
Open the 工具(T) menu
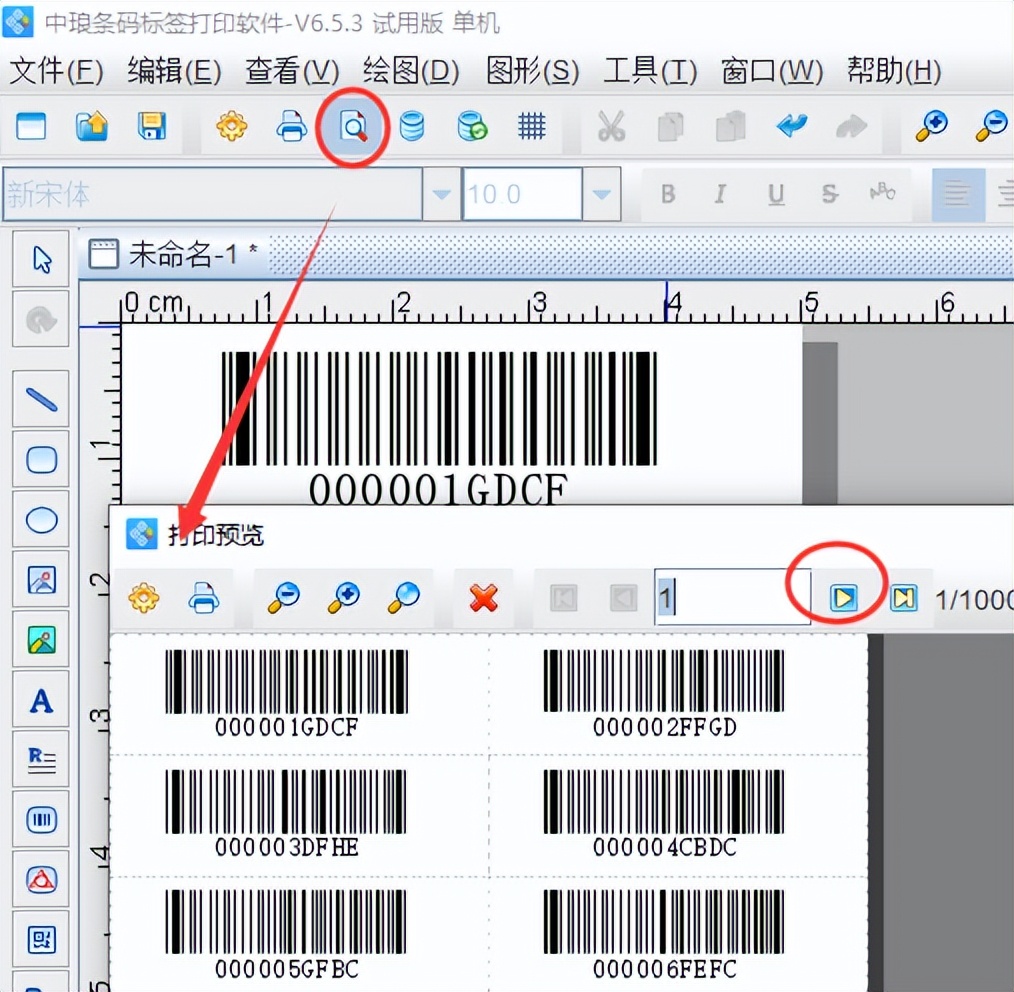650,70
